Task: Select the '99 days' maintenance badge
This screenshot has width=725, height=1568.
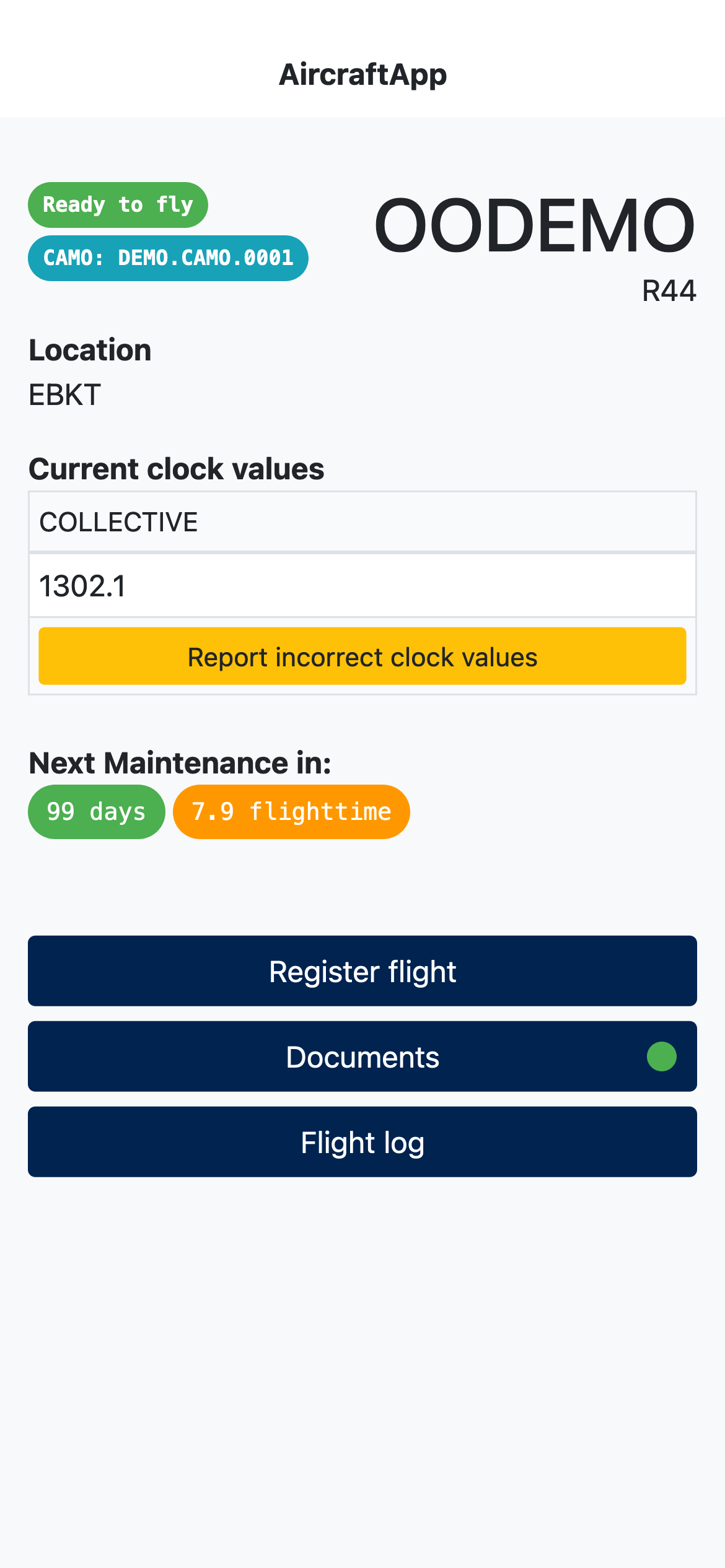Action: 96,811
